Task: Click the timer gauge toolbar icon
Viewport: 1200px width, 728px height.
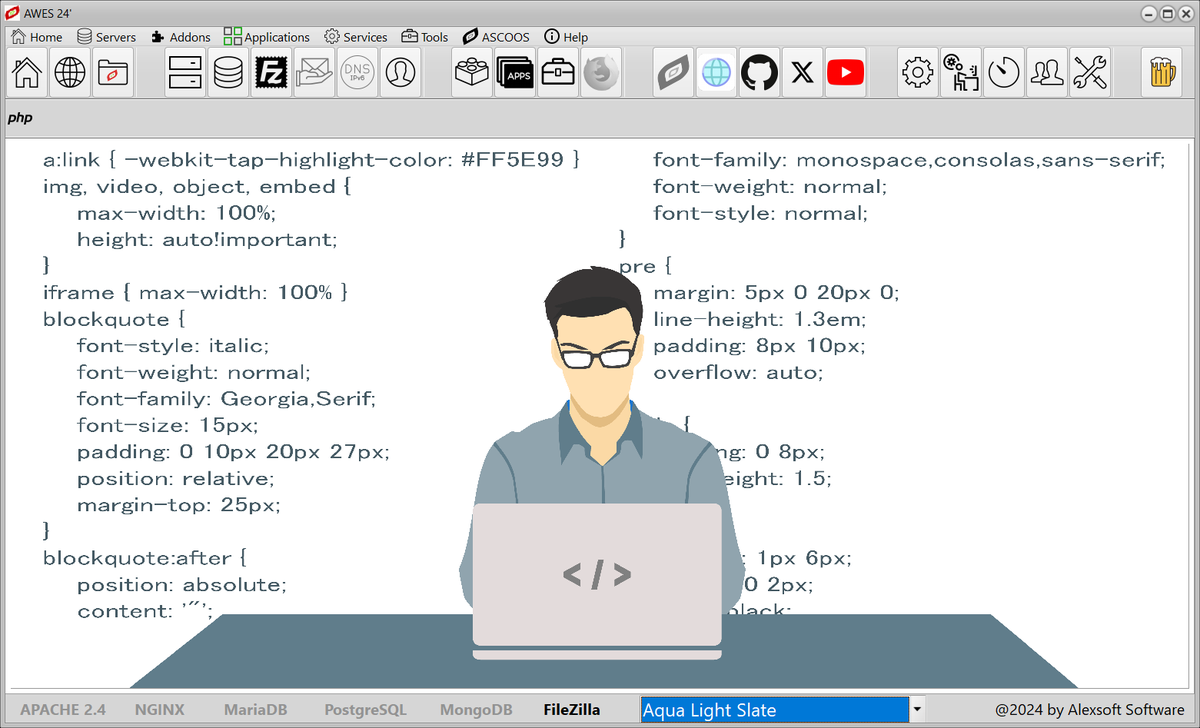Action: tap(1003, 73)
